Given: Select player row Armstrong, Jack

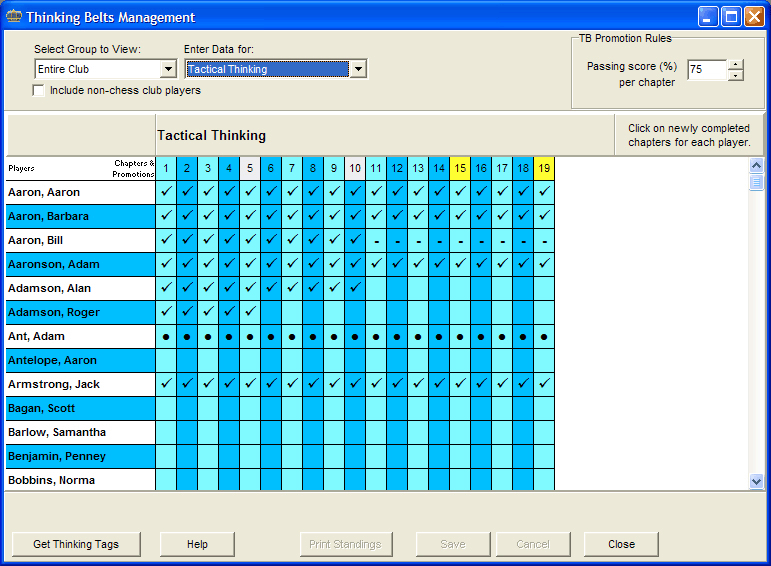Looking at the screenshot, I should 81,384.
